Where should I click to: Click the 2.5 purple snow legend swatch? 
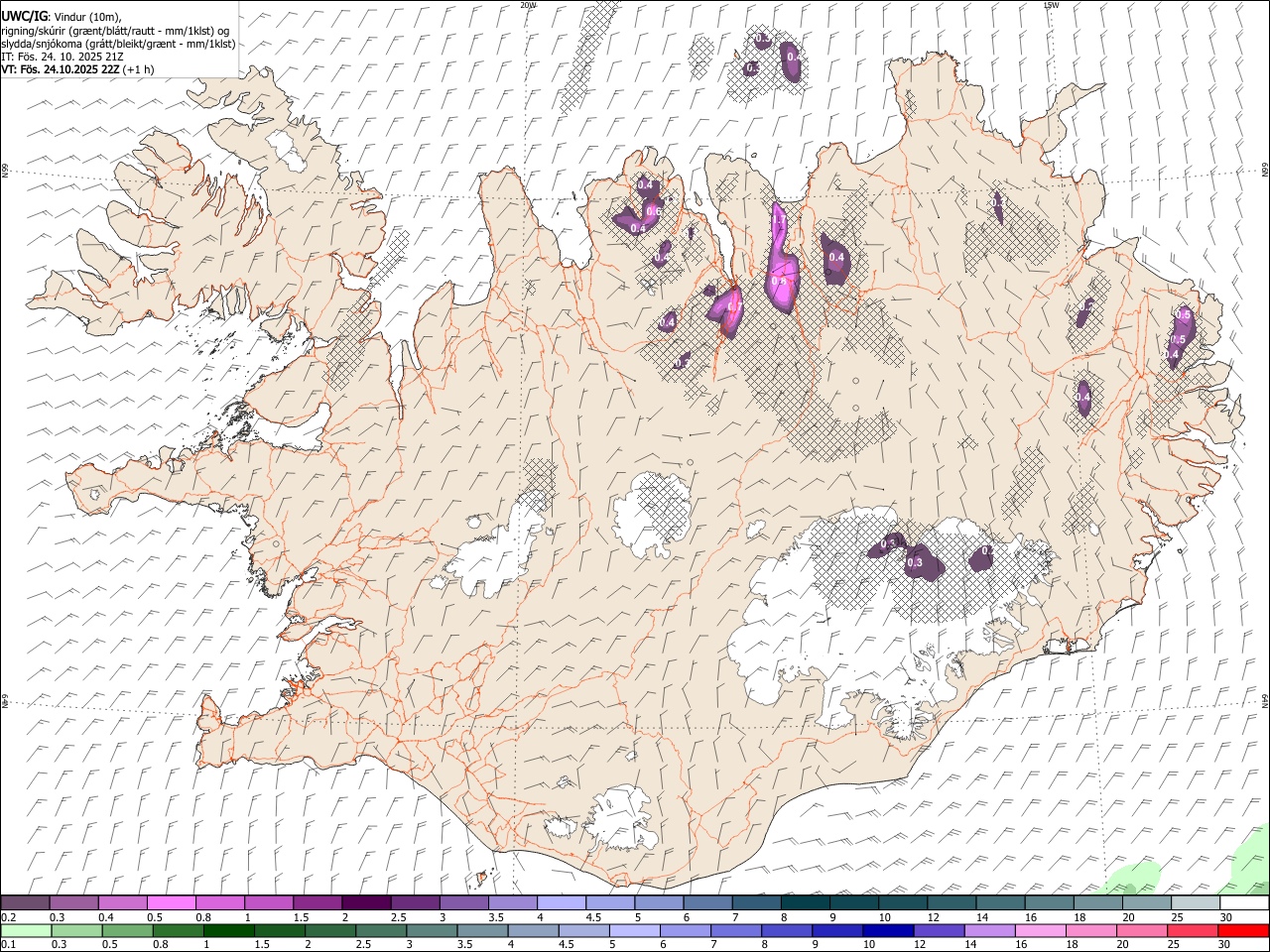(x=415, y=902)
